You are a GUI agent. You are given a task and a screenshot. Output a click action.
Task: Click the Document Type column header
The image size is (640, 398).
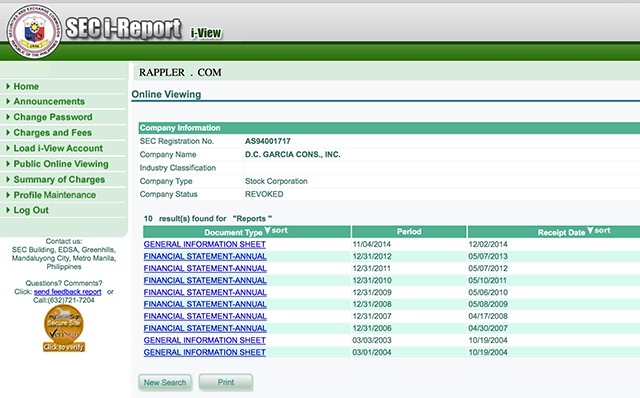[247, 231]
